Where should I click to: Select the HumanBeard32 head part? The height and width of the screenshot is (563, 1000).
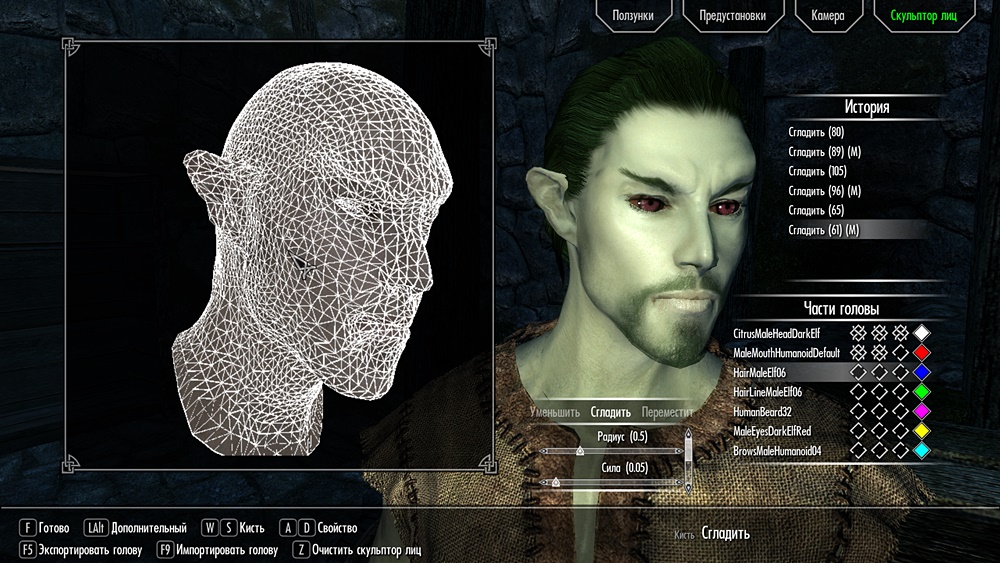[x=762, y=411]
